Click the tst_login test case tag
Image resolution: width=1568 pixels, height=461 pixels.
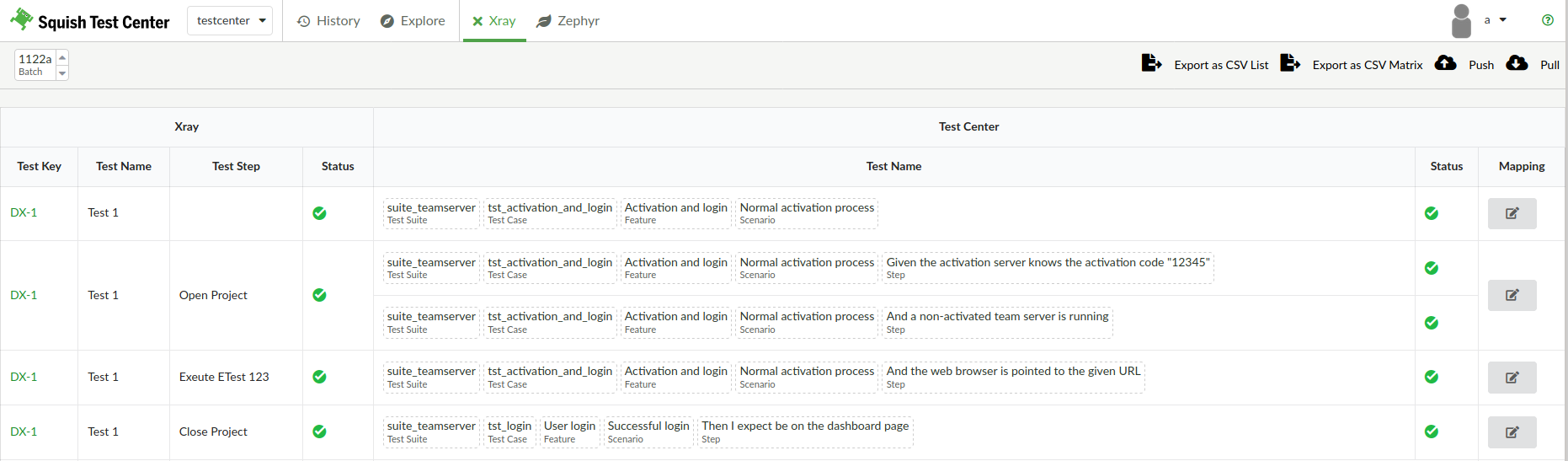click(509, 432)
